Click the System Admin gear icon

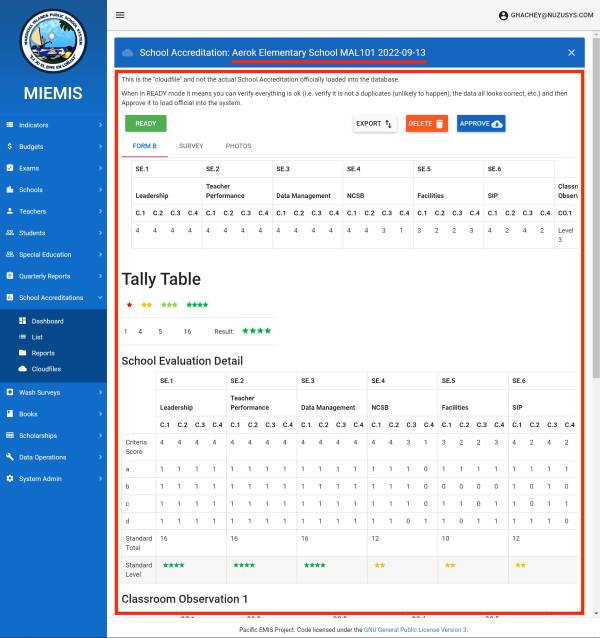click(10, 478)
